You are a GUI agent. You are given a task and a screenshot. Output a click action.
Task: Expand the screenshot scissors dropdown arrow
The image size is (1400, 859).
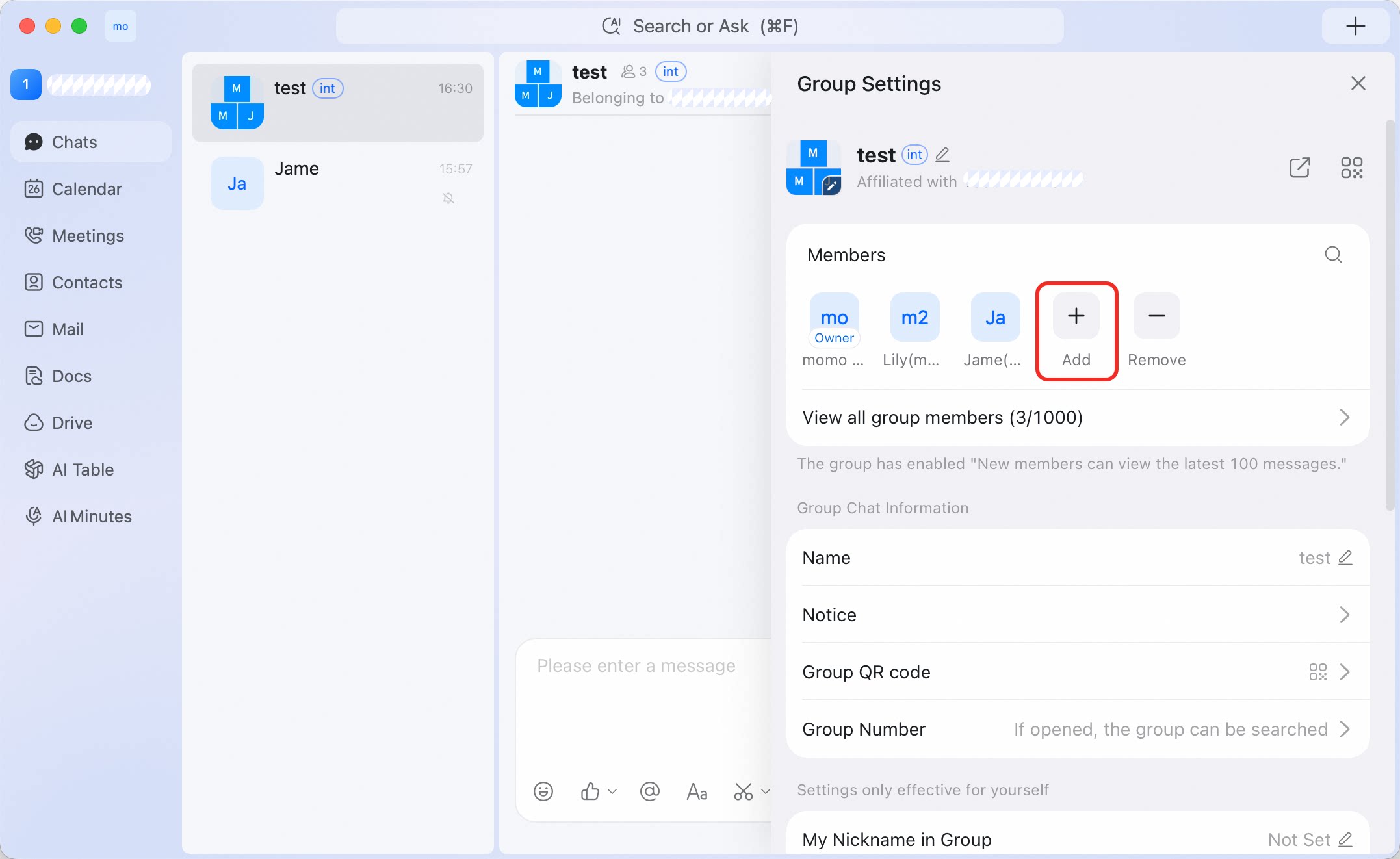[x=765, y=791]
